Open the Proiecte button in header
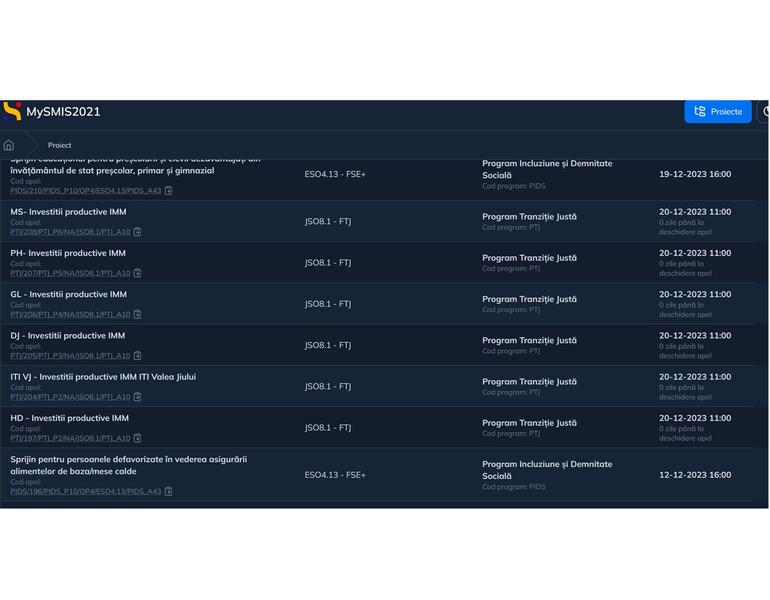Image resolution: width=770 pixels, height=600 pixels. pos(717,111)
